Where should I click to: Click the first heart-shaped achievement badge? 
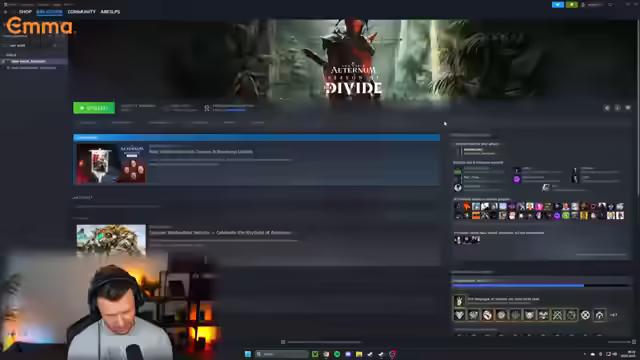click(x=460, y=315)
